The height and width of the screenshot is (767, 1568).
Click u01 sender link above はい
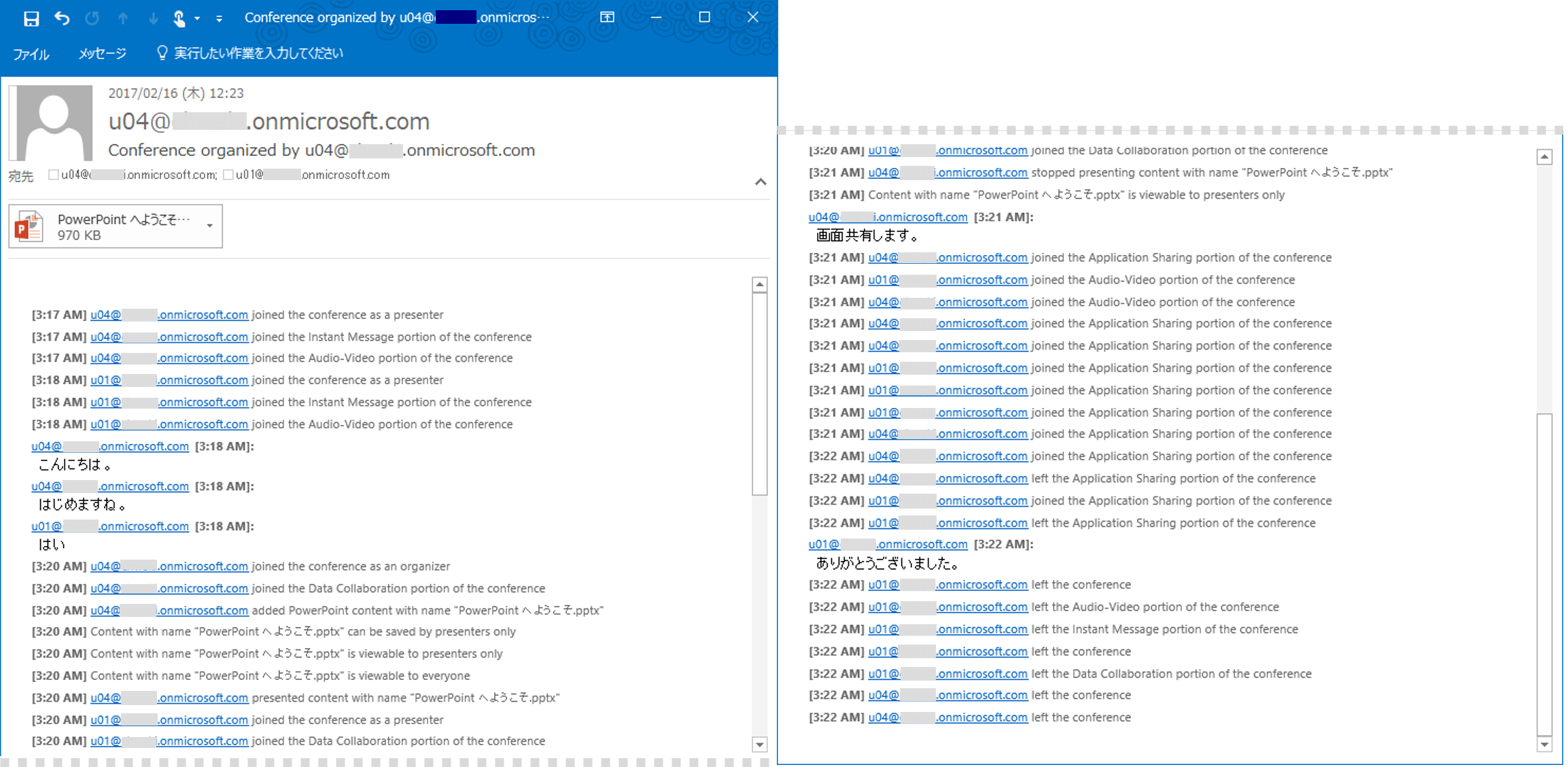(110, 526)
